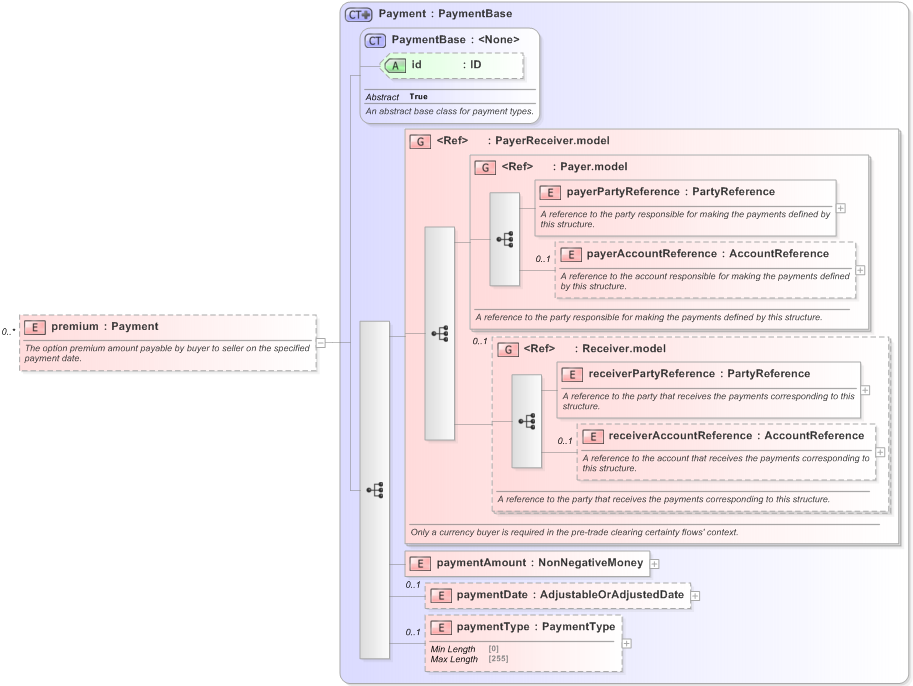This screenshot has height=686, width=913.
Task: Expand the paymentAmount element plus box
Action: pyautogui.click(x=655, y=563)
